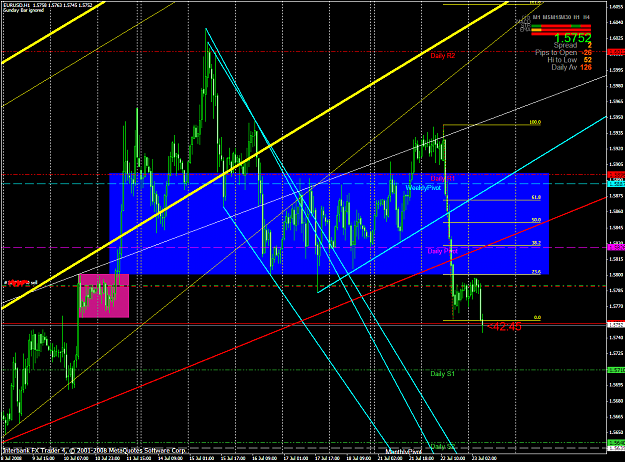Click the Spread label
This screenshot has width=625, height=462.
(565, 45)
